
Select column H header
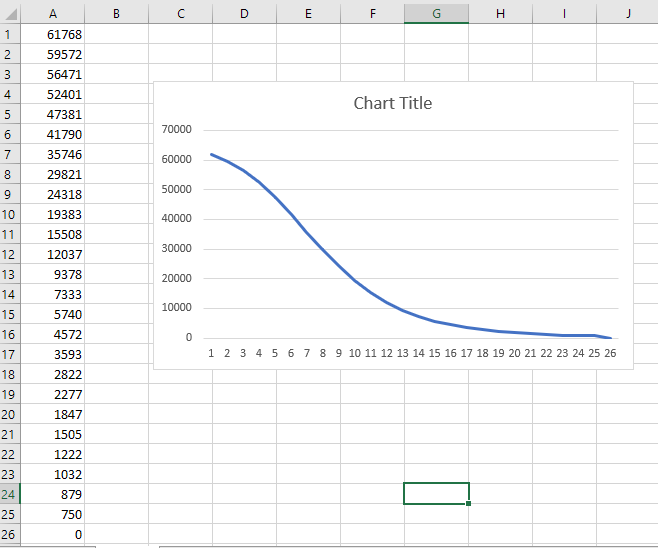(x=500, y=14)
